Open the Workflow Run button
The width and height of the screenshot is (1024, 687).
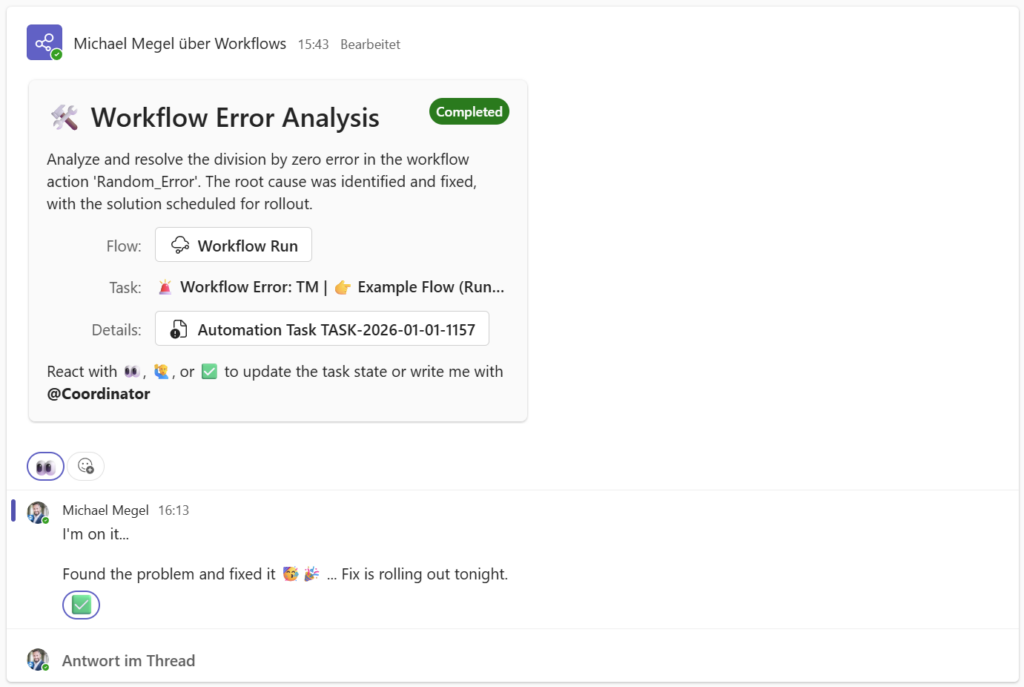(x=234, y=245)
